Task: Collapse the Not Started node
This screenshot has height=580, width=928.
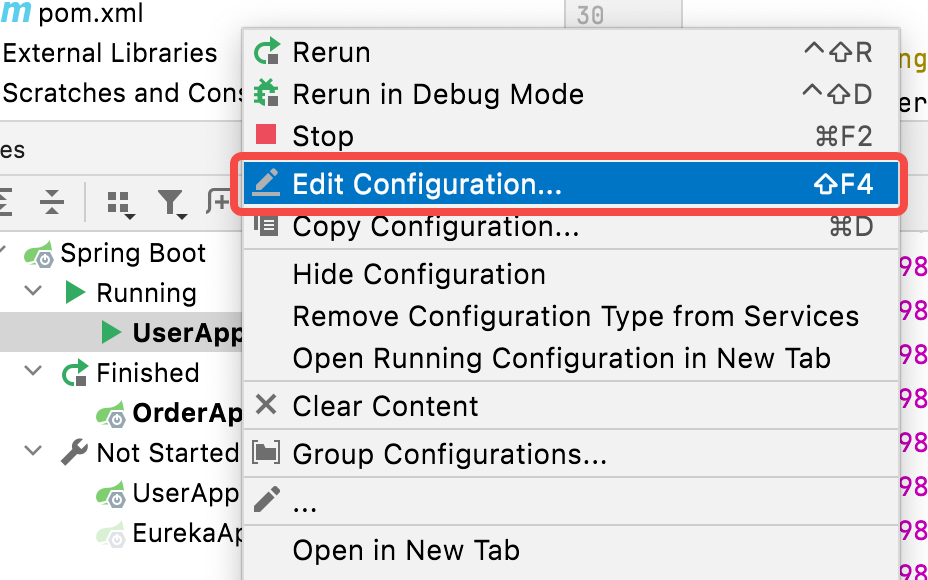Action: tap(34, 452)
